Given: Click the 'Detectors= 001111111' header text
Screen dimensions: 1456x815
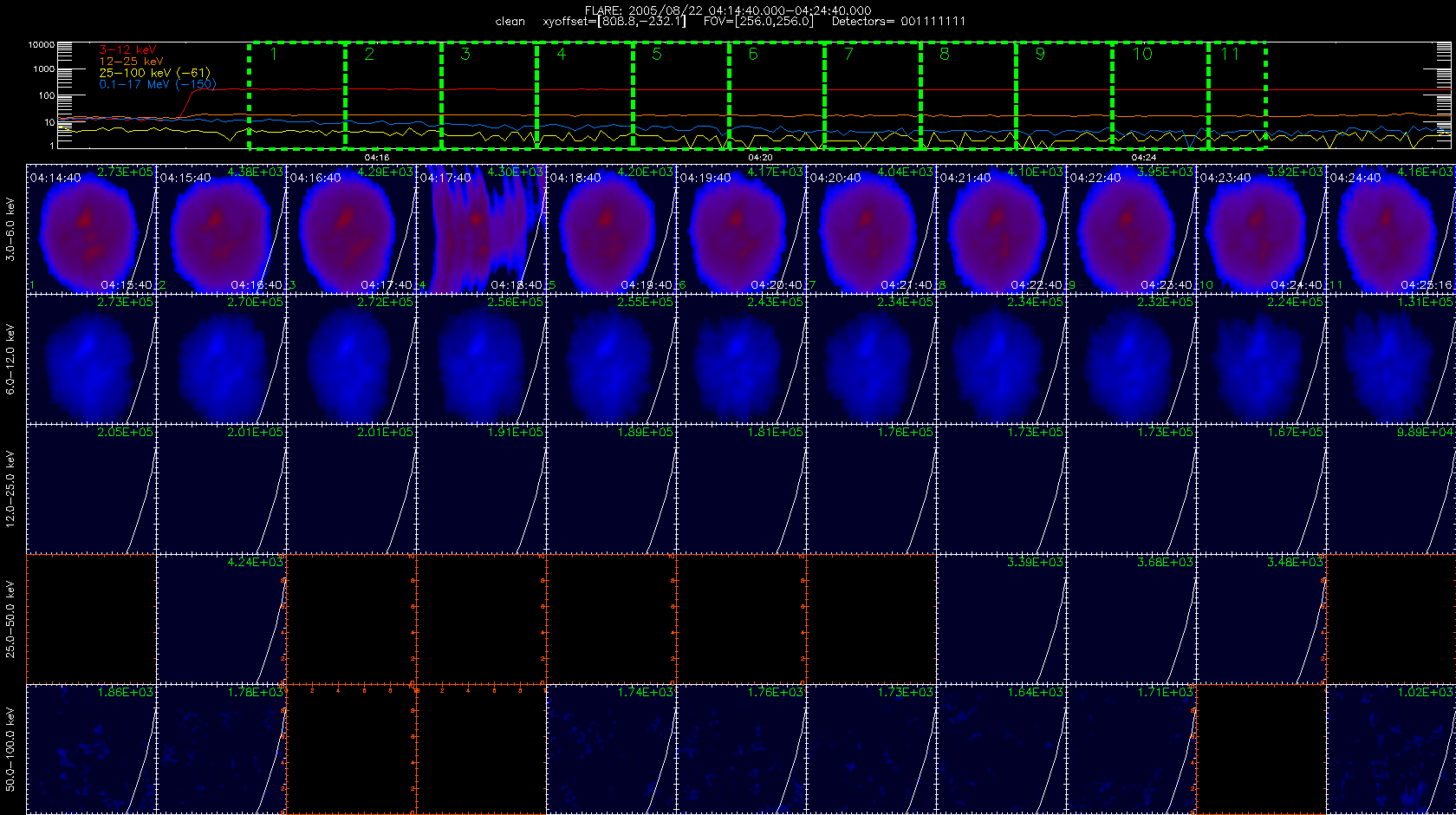Looking at the screenshot, I should tap(899, 21).
